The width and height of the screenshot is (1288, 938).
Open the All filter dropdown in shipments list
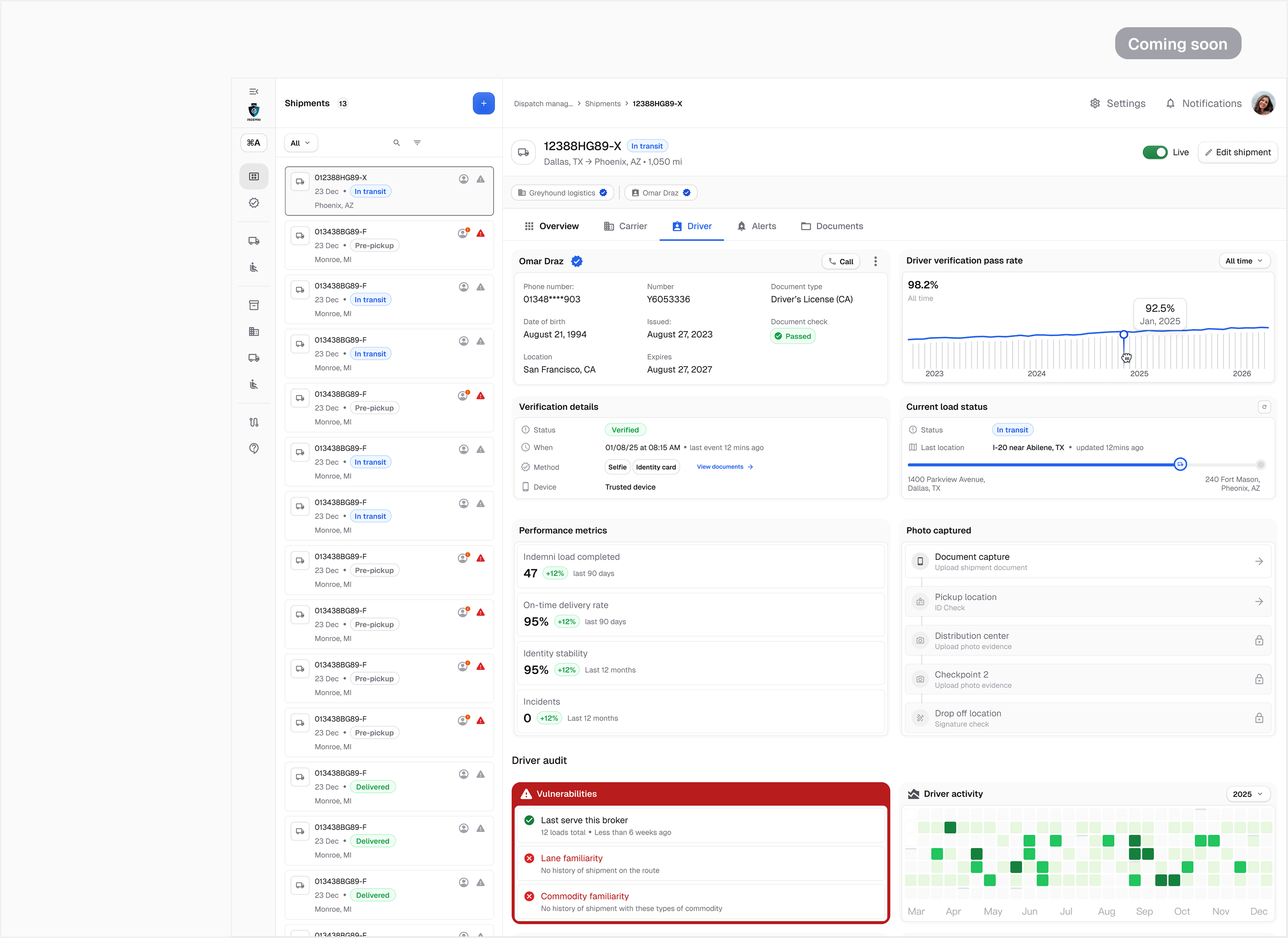point(300,142)
